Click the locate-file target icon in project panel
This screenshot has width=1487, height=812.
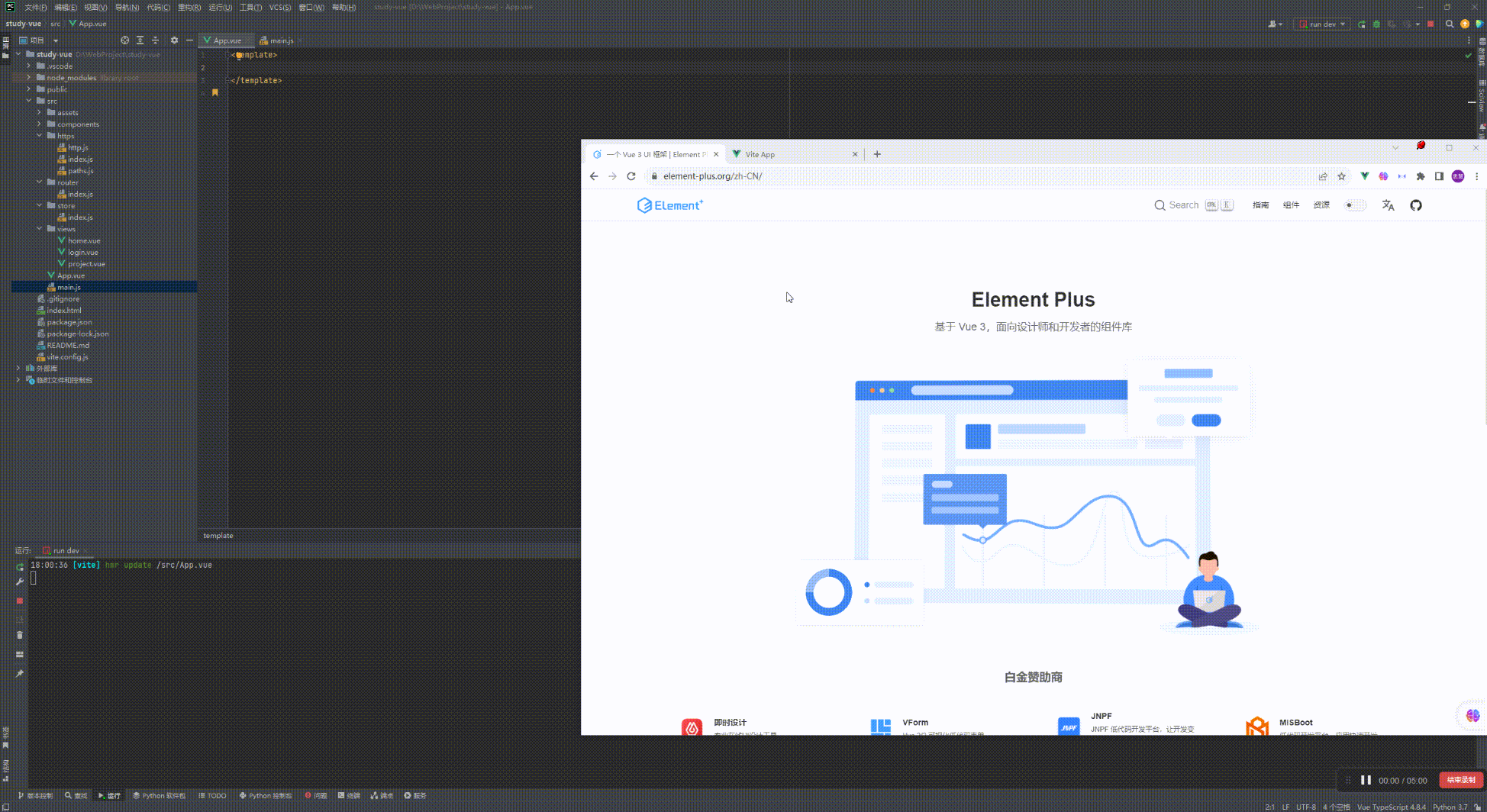(124, 40)
